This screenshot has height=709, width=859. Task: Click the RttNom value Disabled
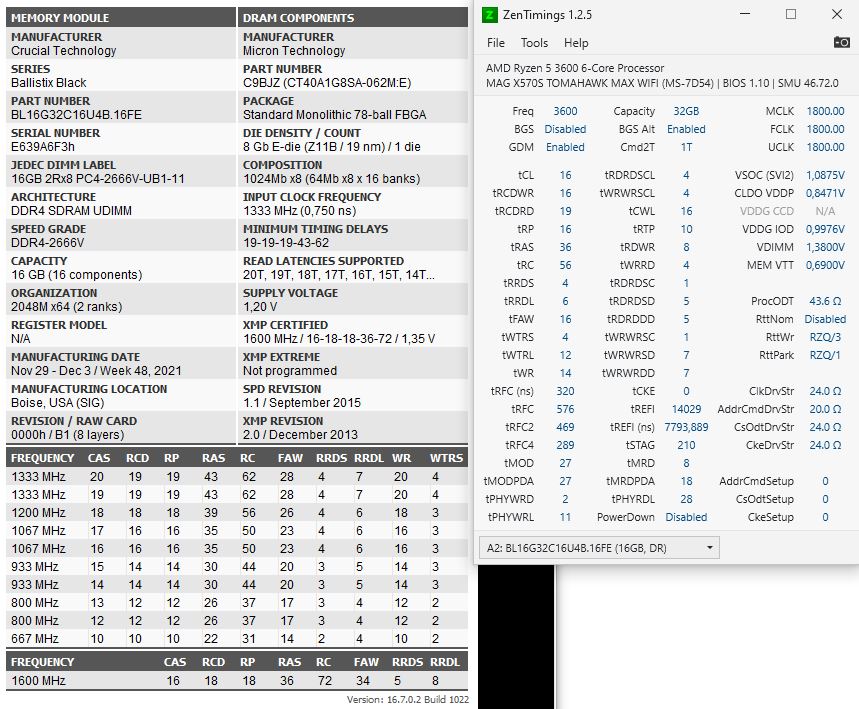(x=825, y=319)
